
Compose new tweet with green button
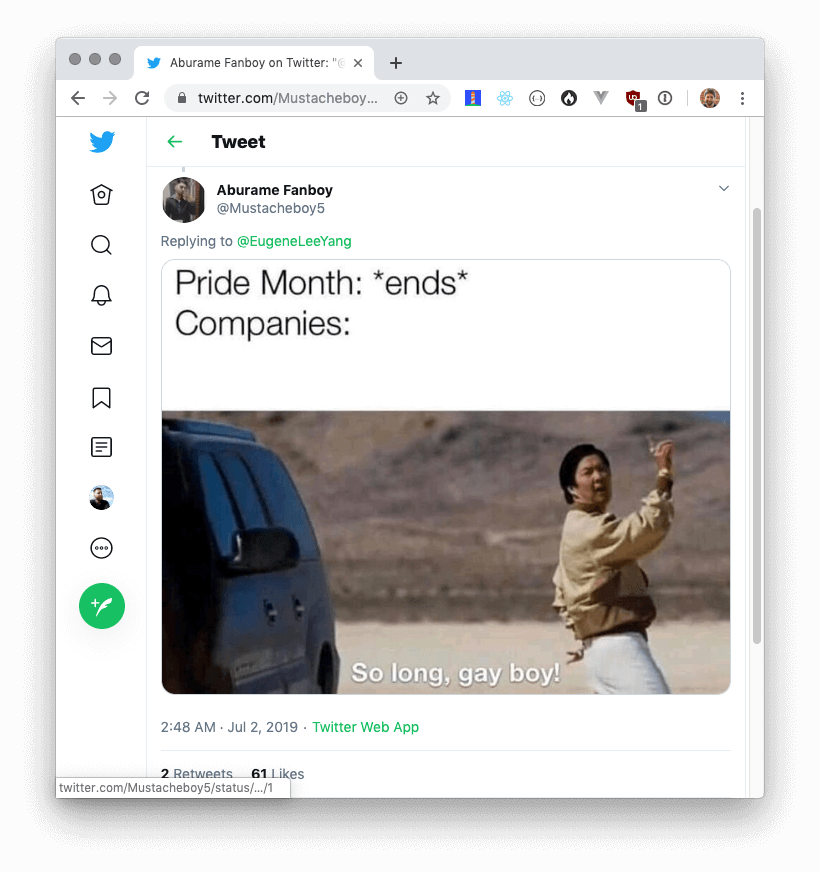(102, 606)
